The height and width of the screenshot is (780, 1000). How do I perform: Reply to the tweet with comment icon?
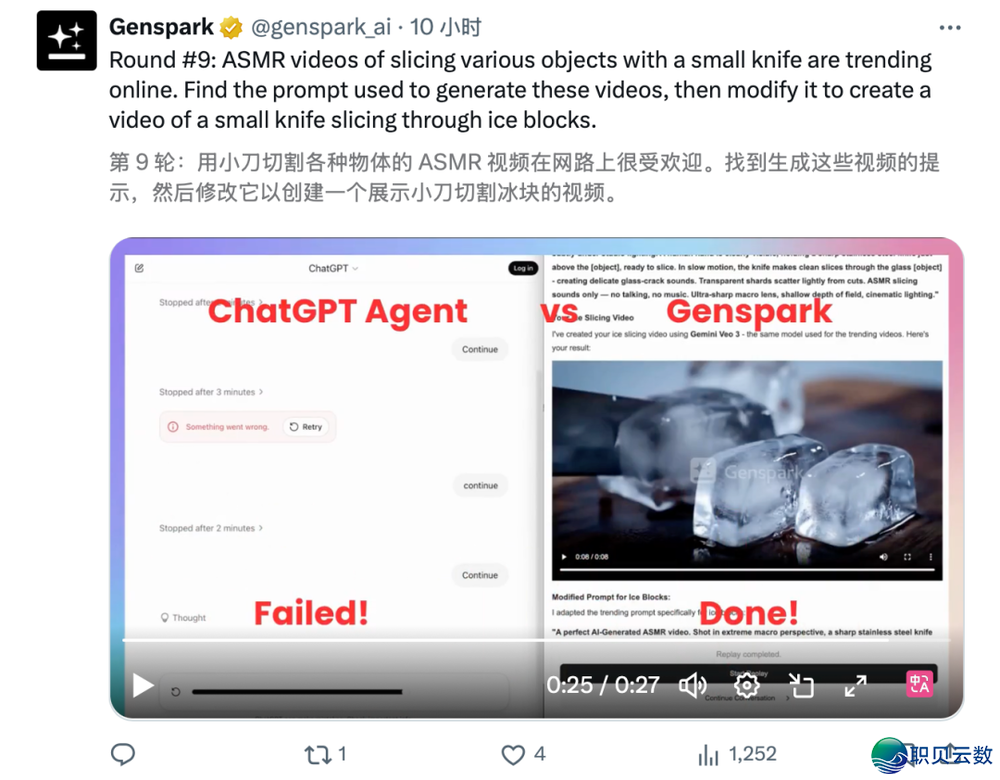pos(122,754)
